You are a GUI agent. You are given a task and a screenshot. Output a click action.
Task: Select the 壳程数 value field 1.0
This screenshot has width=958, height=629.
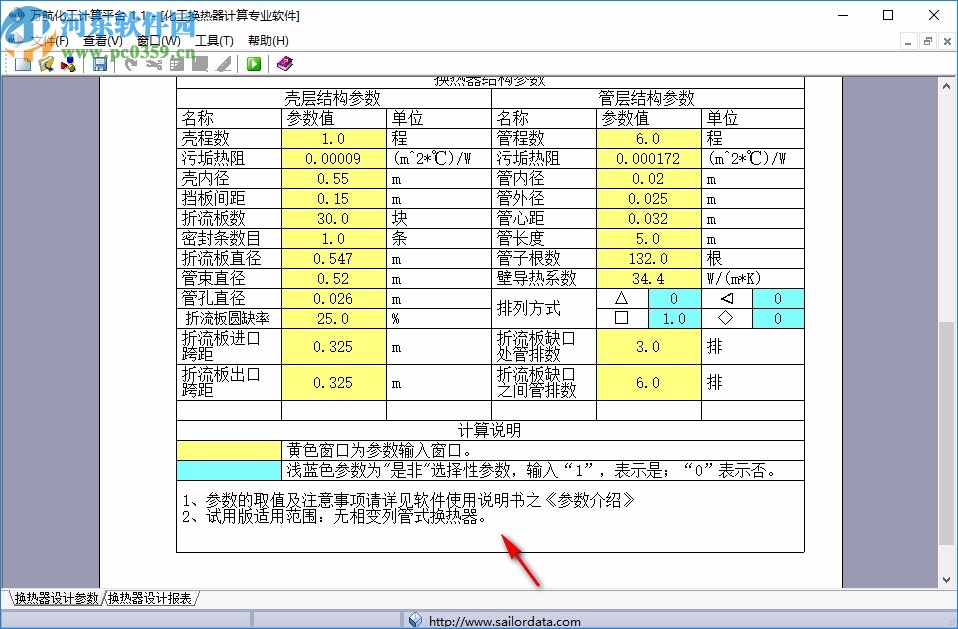click(334, 139)
